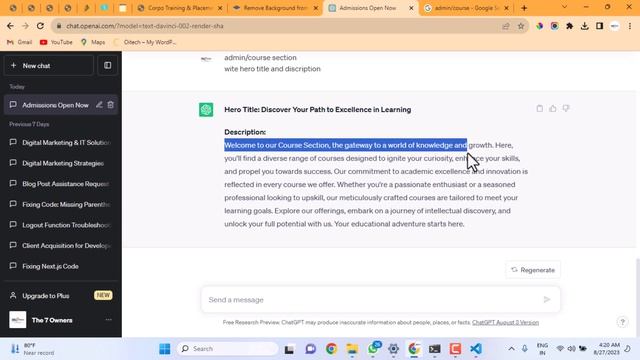The image size is (640, 360).
Task: Open Client Acquisition for Developers chat
Action: tap(61, 246)
